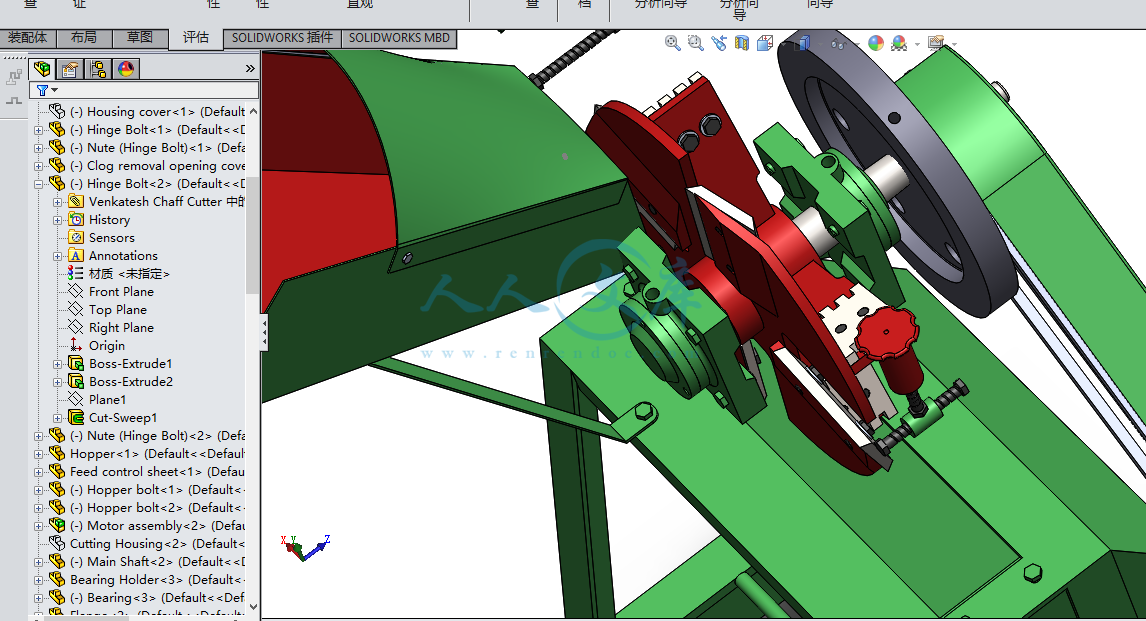Open the View Orientation cube icon
Screen dimensions: 1146x621
click(x=765, y=43)
